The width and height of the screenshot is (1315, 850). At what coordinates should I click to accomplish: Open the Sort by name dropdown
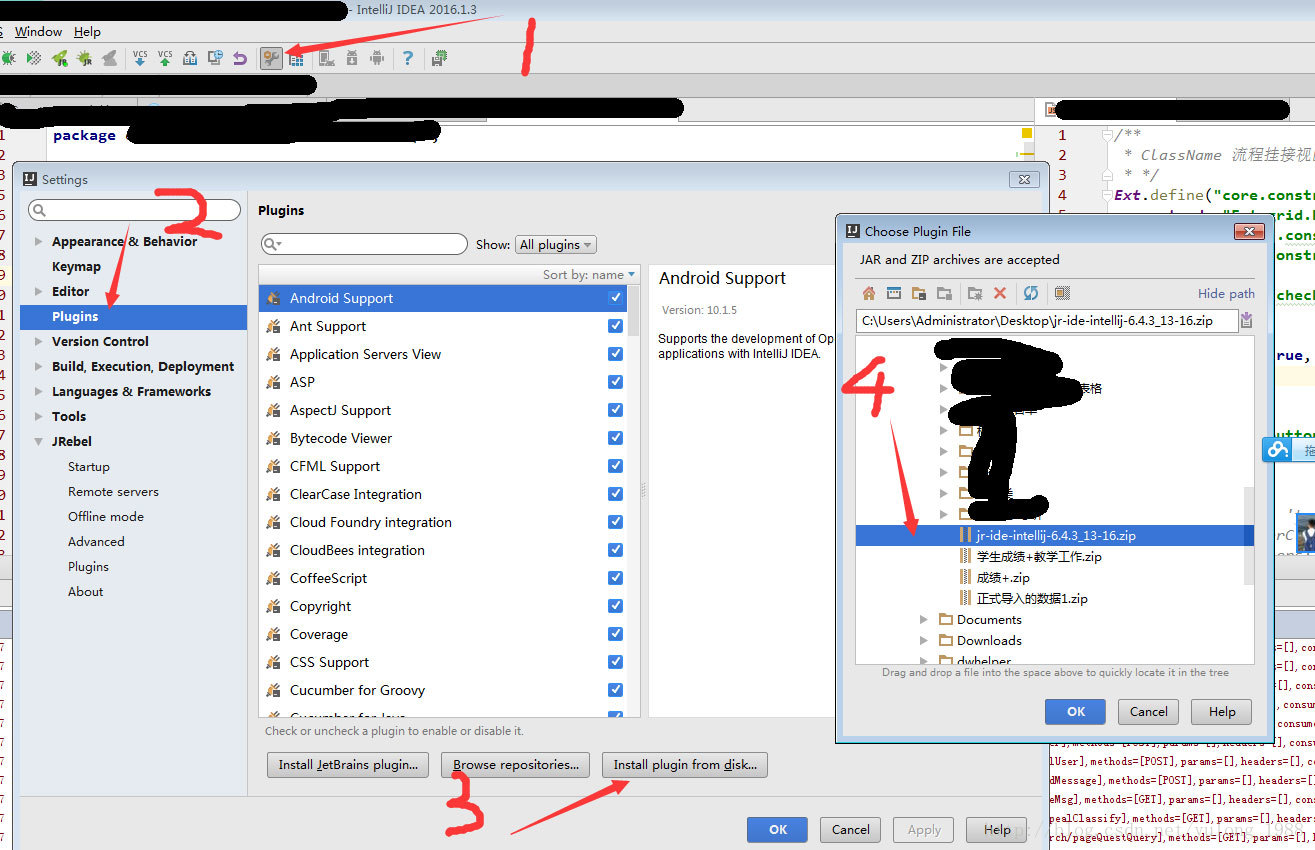589,274
